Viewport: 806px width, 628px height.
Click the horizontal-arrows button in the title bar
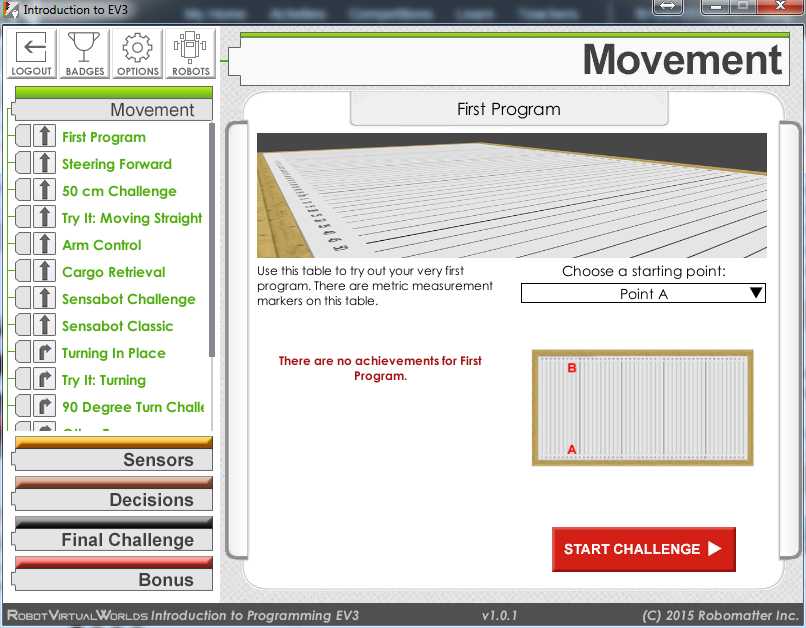click(667, 6)
